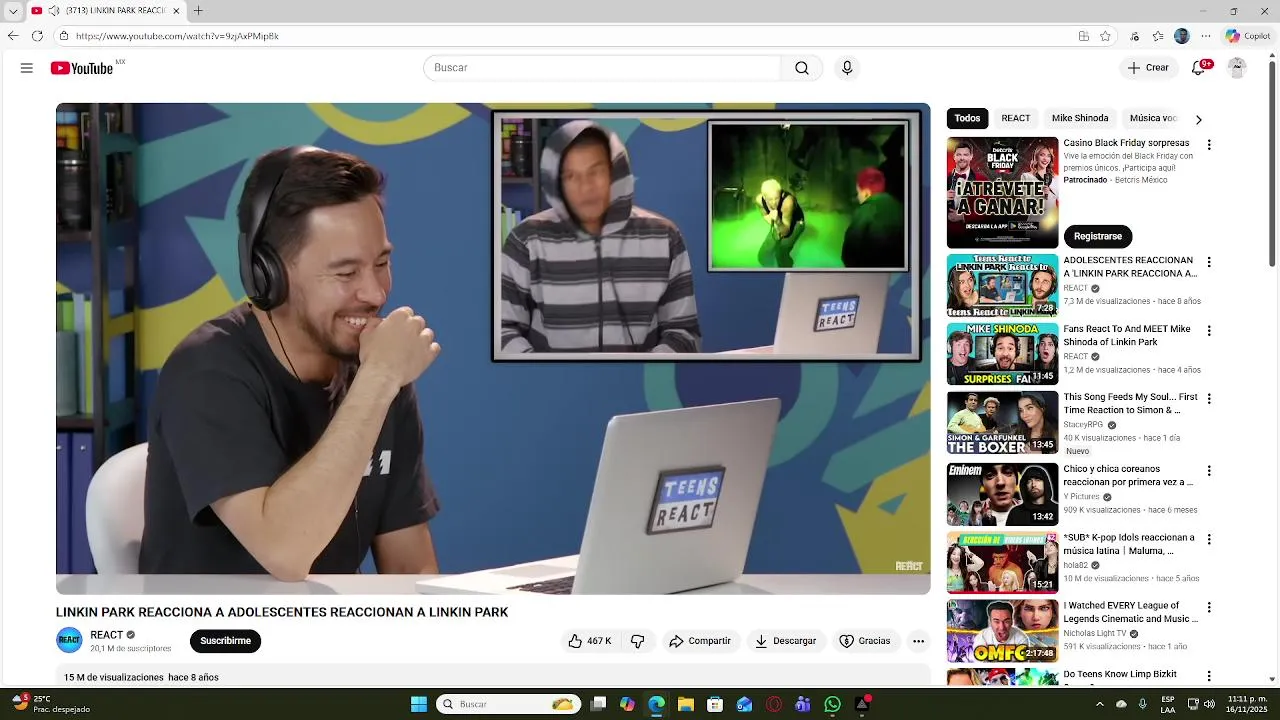Open options for 'Fans React To And MEET' video

1209,331
